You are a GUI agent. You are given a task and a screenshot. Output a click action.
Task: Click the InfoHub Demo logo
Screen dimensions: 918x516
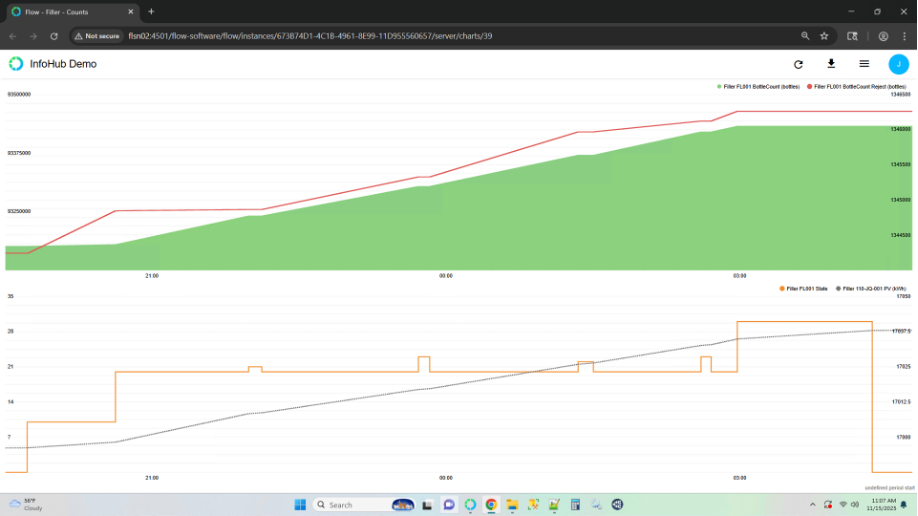(16, 64)
